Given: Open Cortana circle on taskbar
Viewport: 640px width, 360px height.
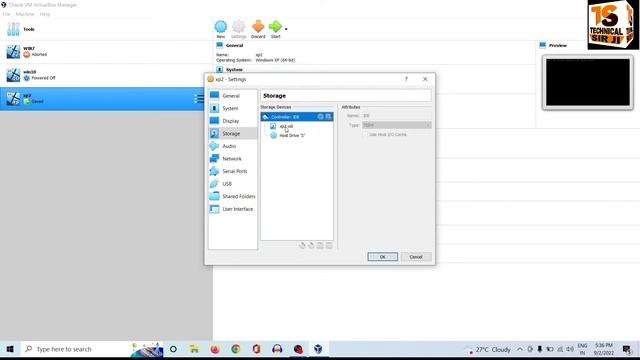Looking at the screenshot, I should point(173,349).
